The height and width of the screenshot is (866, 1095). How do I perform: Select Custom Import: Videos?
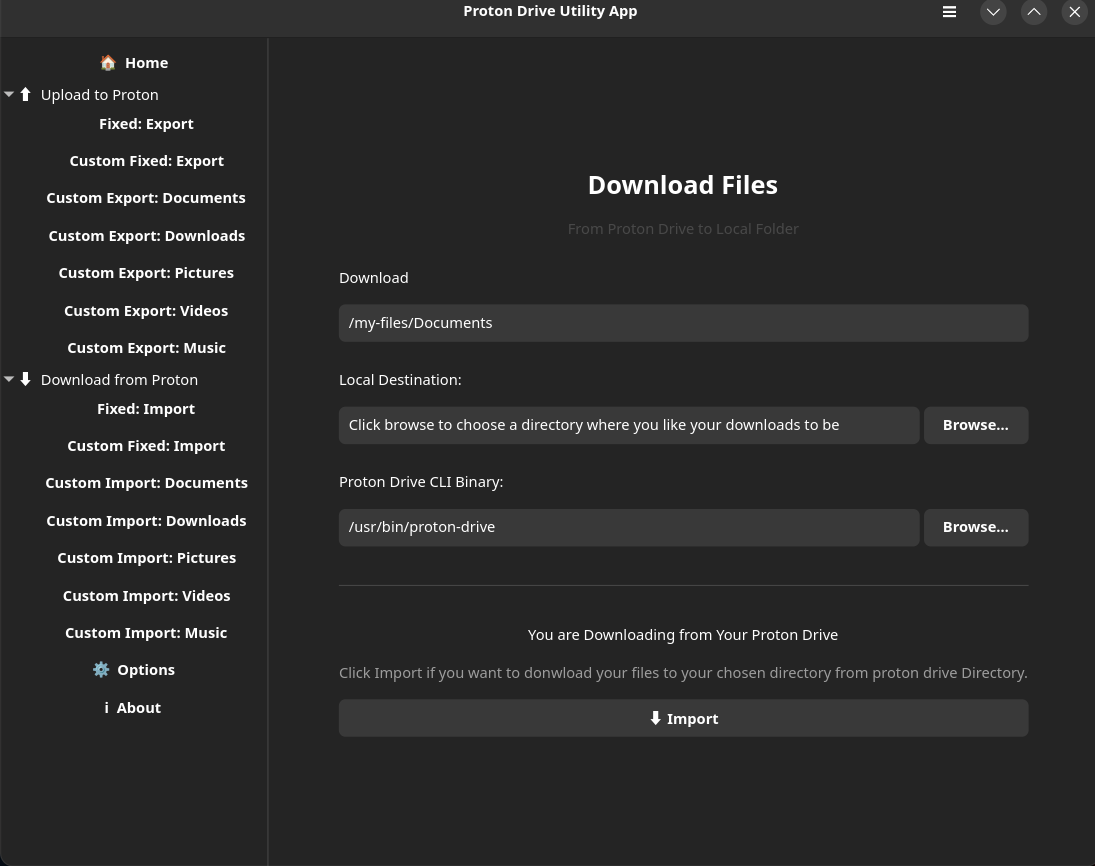[x=147, y=595]
